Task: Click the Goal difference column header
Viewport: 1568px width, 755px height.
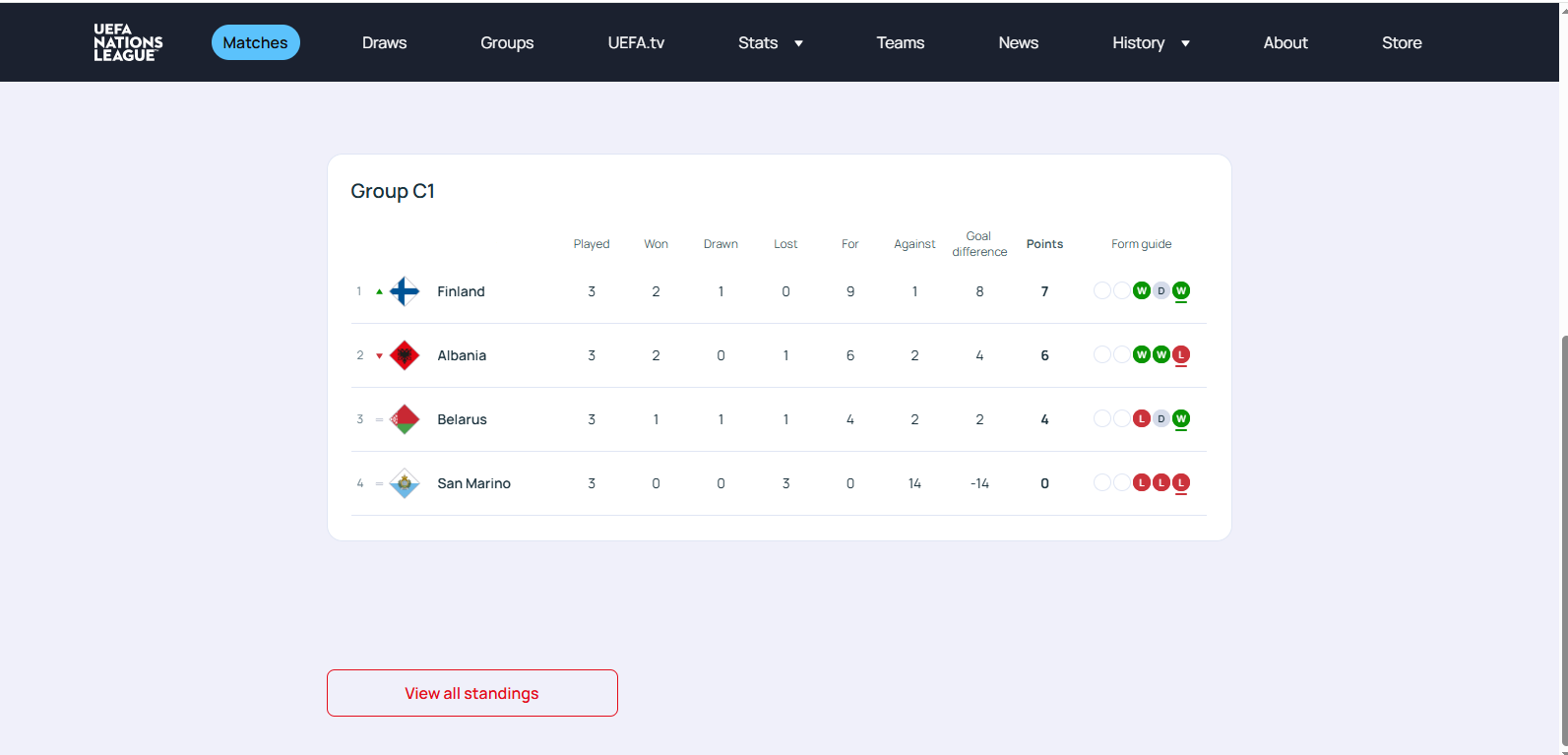Action: 979,244
